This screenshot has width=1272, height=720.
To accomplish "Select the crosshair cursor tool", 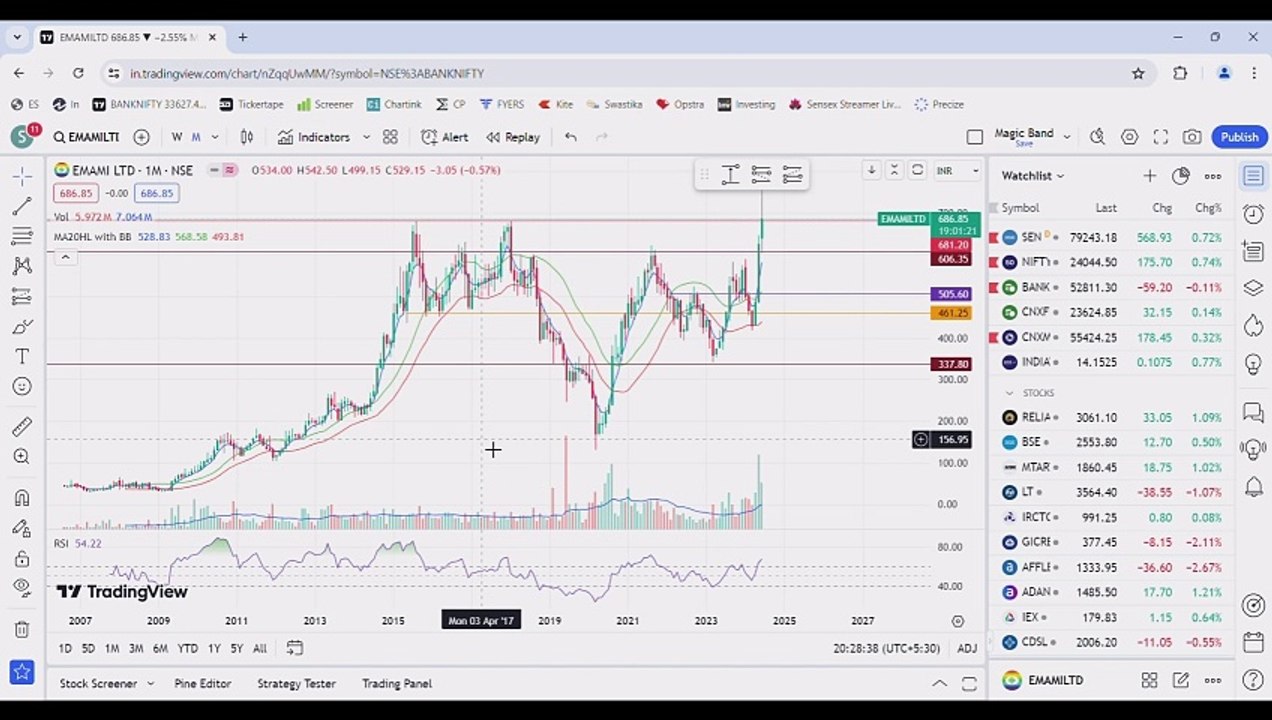I will [21, 177].
